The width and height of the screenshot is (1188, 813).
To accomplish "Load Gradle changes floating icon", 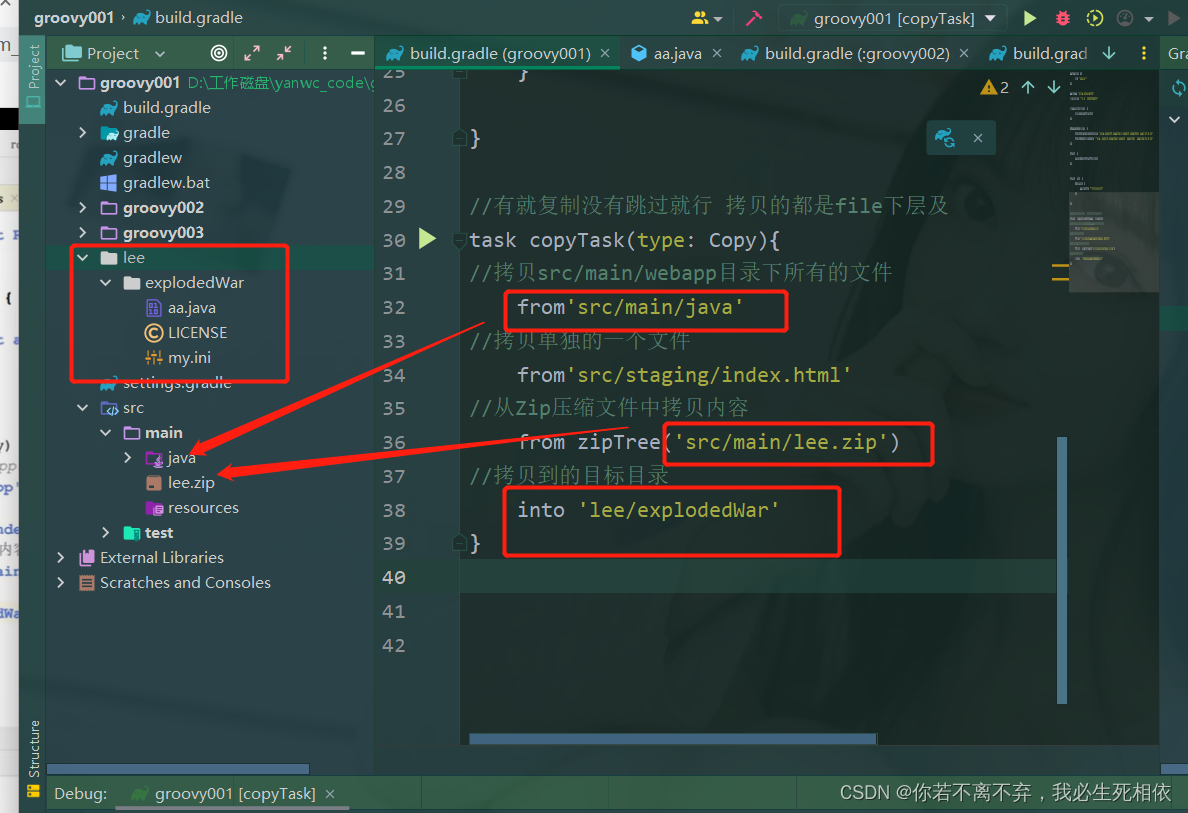I will pos(945,138).
